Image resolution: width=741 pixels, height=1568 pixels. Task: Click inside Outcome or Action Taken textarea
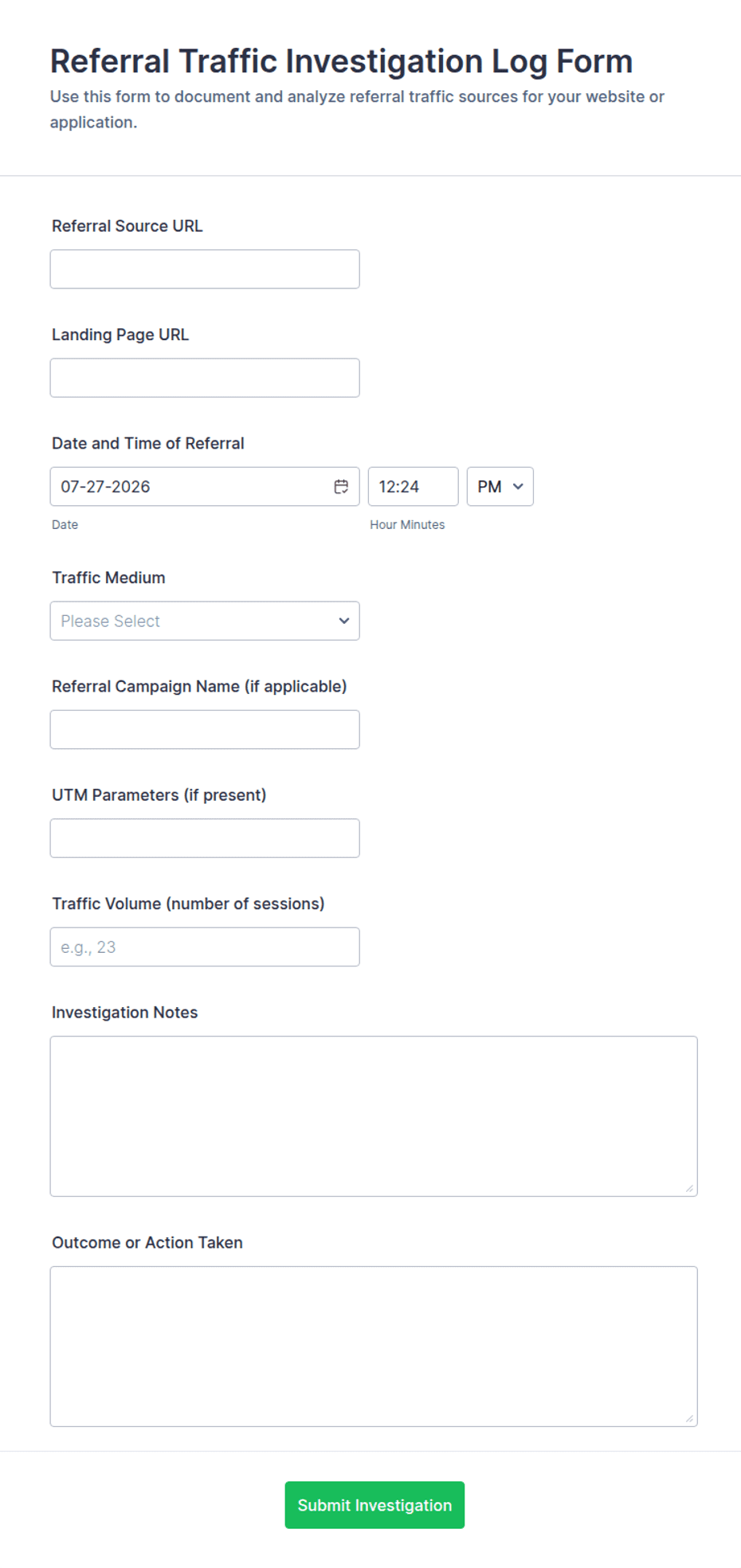coord(374,1347)
